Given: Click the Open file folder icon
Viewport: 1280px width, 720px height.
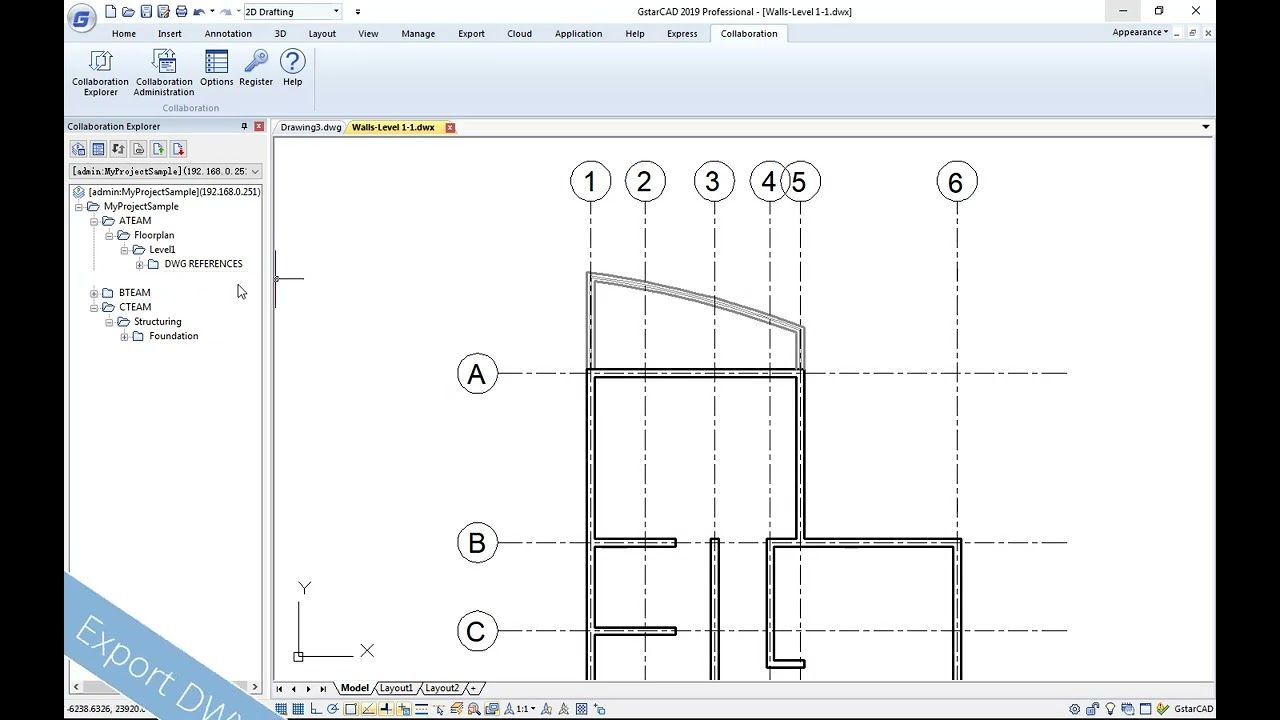Looking at the screenshot, I should [128, 12].
